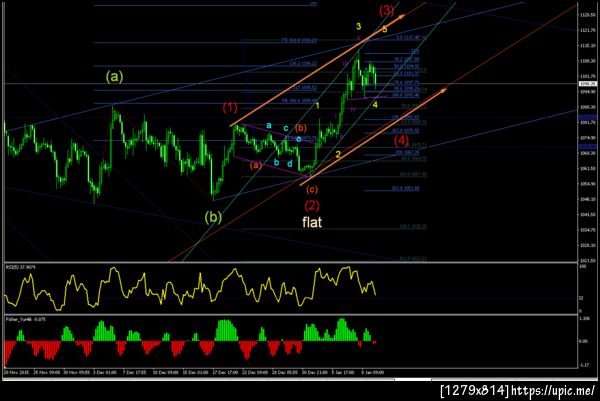Click the orange "(c)" sub-wave label
The image size is (600, 401).
(x=311, y=189)
